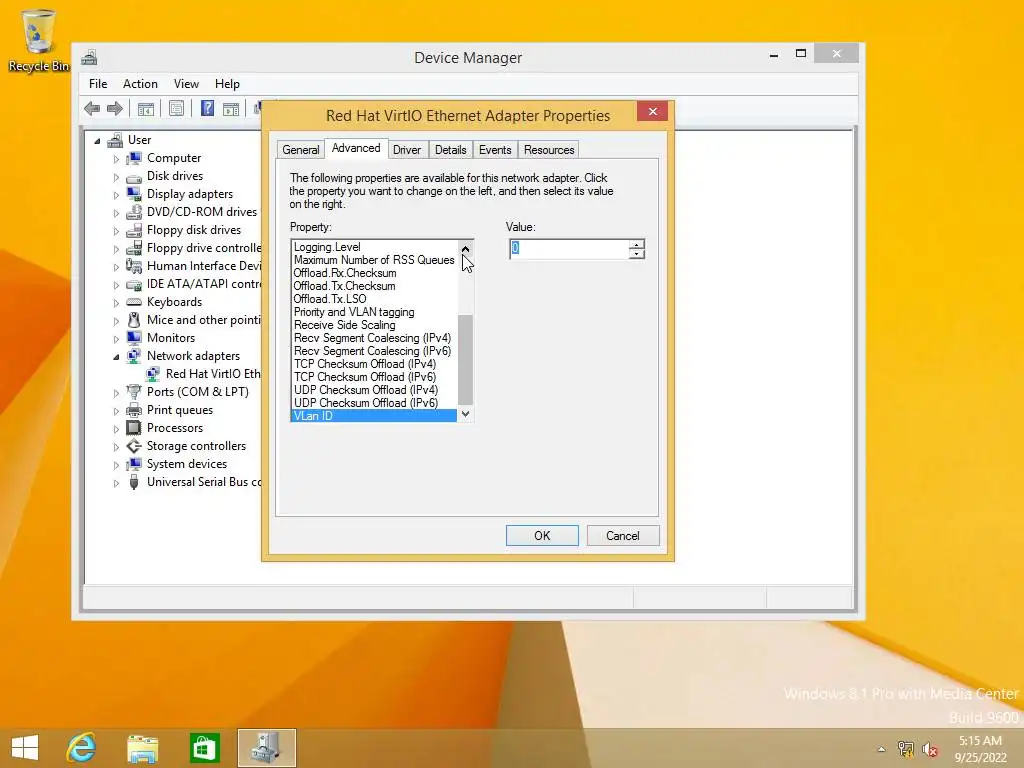Open the Windows Start button
1024x768 pixels.
click(x=25, y=748)
